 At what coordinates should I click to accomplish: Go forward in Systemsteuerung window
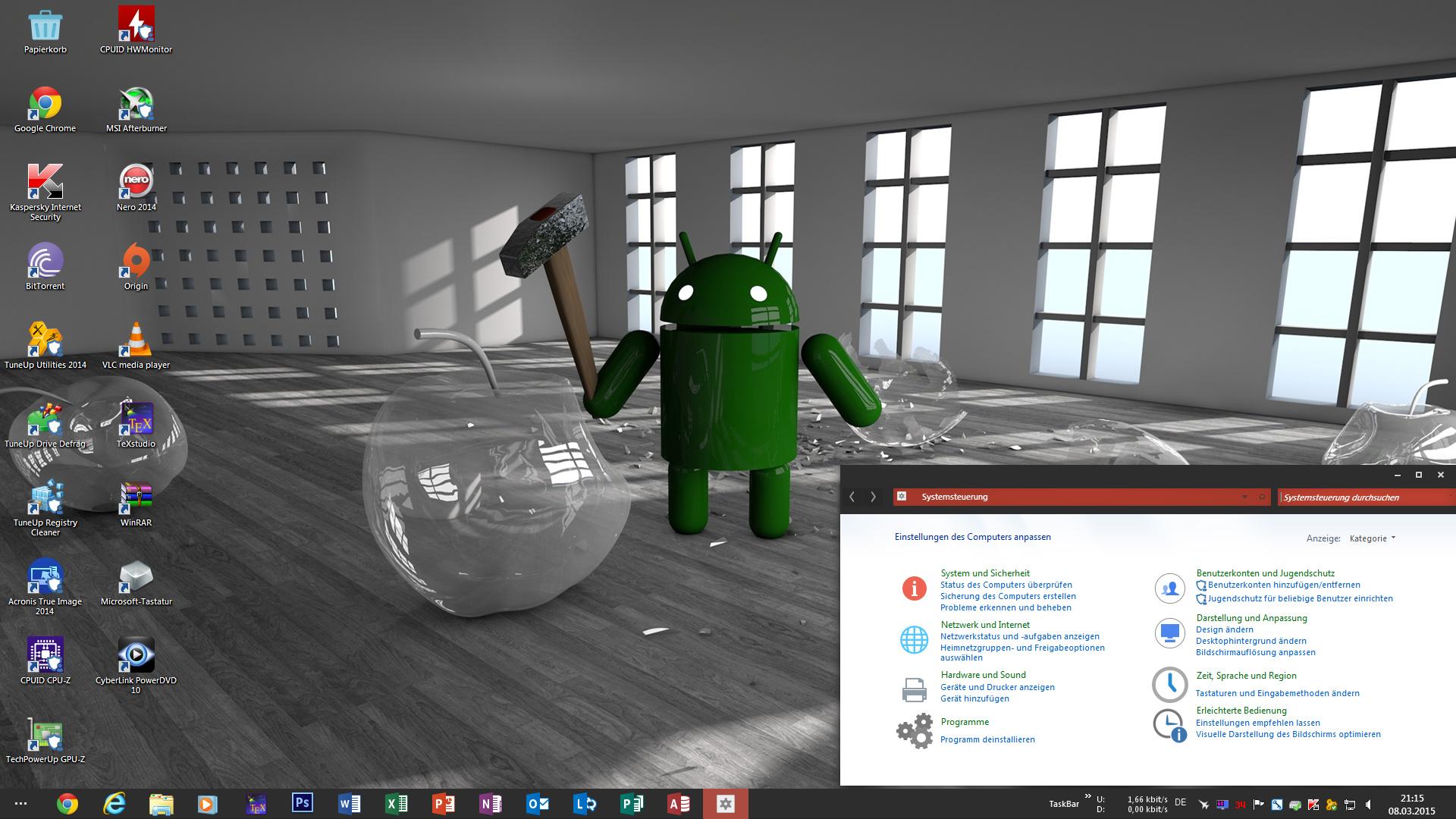pyautogui.click(x=873, y=497)
